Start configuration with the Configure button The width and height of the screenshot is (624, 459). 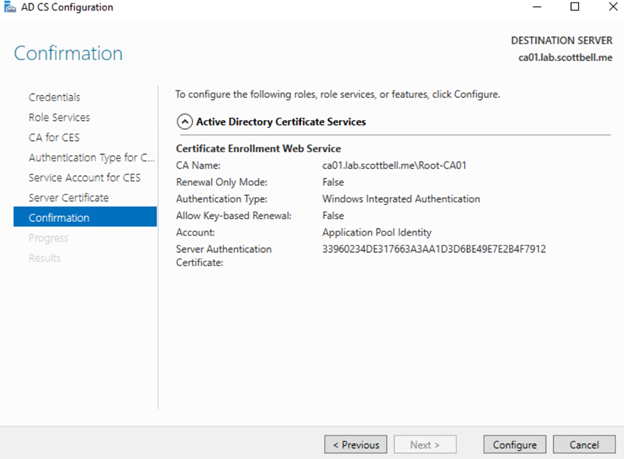[x=514, y=444]
